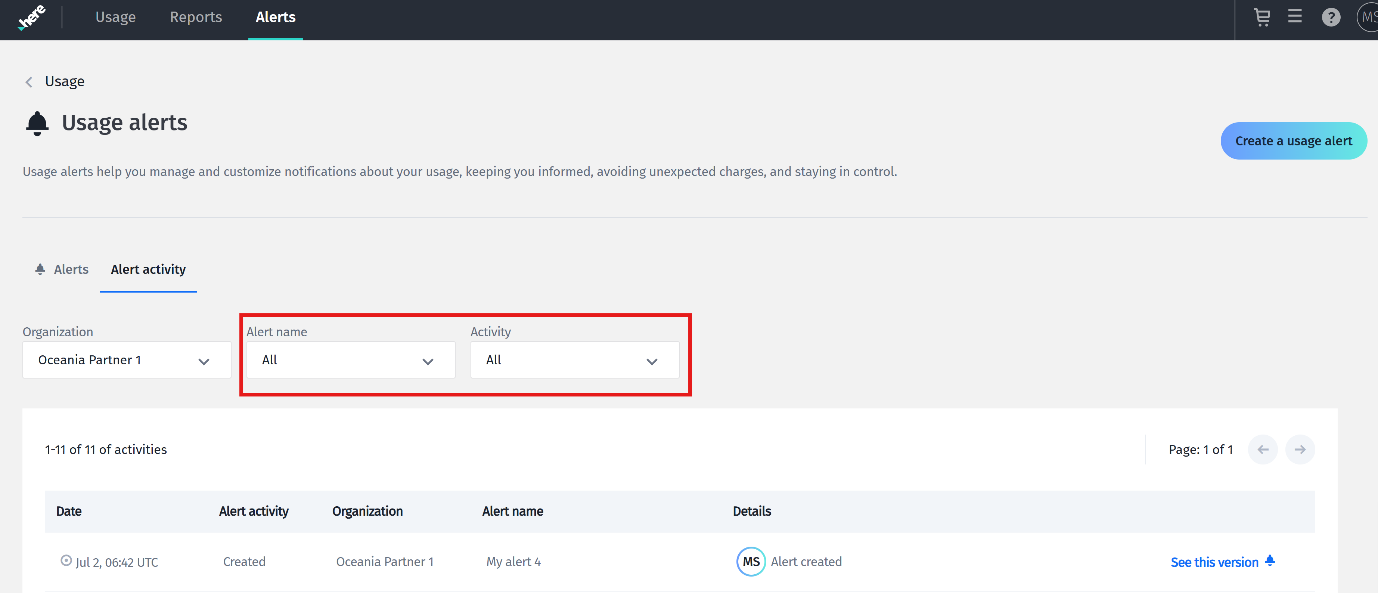
Task: Go to previous page arrow
Action: click(x=1263, y=450)
